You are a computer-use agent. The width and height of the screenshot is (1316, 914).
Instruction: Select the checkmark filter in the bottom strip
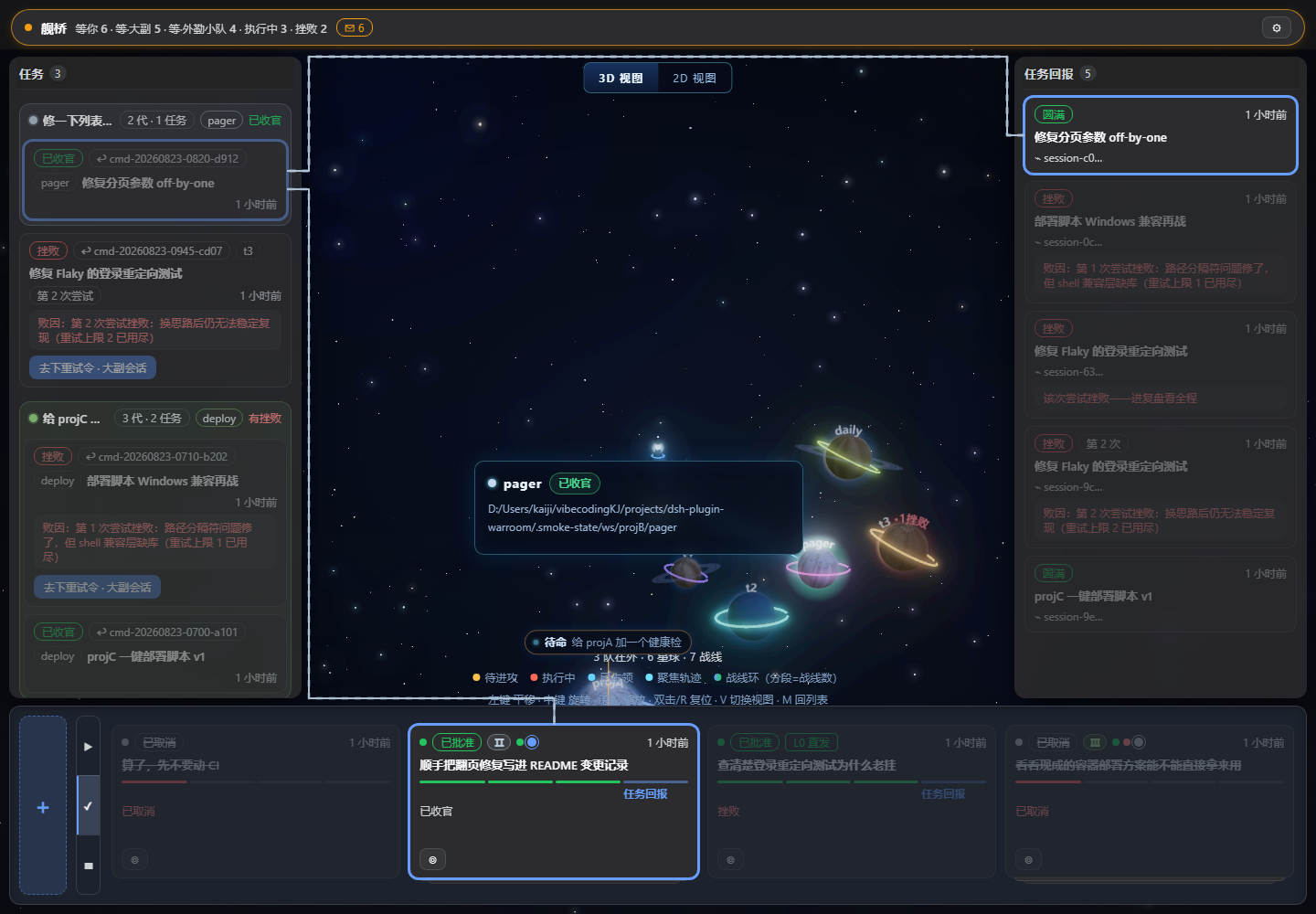[x=88, y=805]
